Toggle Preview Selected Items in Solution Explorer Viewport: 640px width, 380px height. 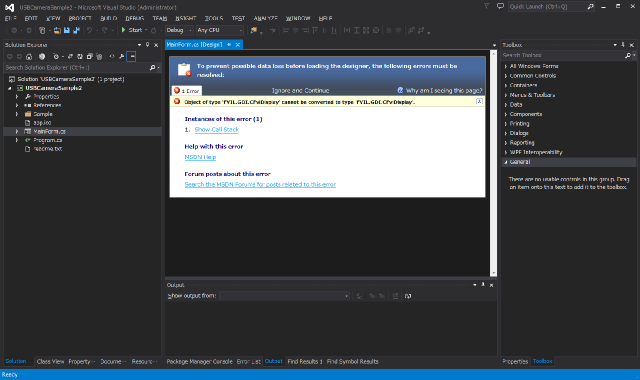(131, 56)
